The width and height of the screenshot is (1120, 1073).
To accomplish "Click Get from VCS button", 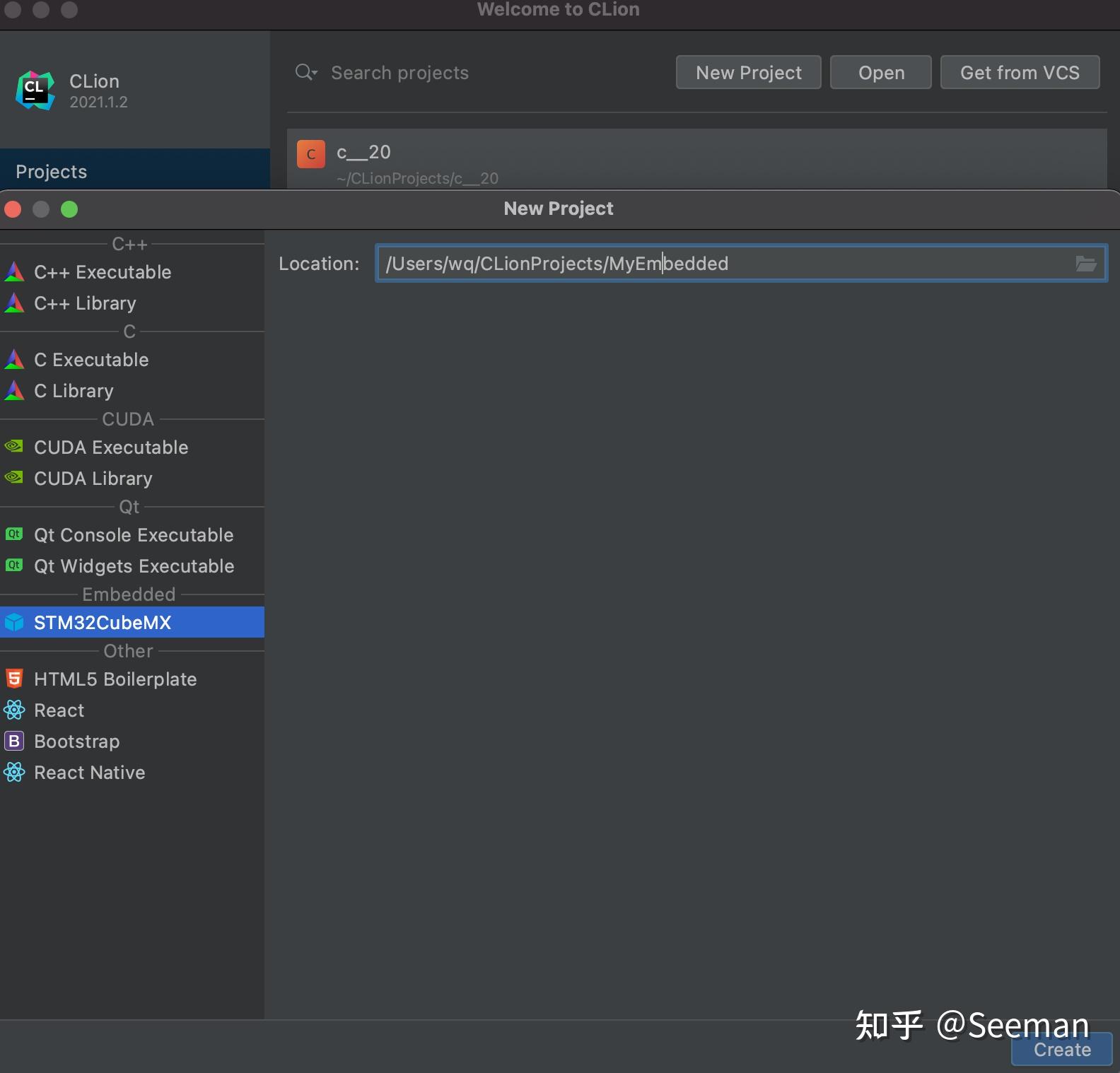I will pos(1020,73).
